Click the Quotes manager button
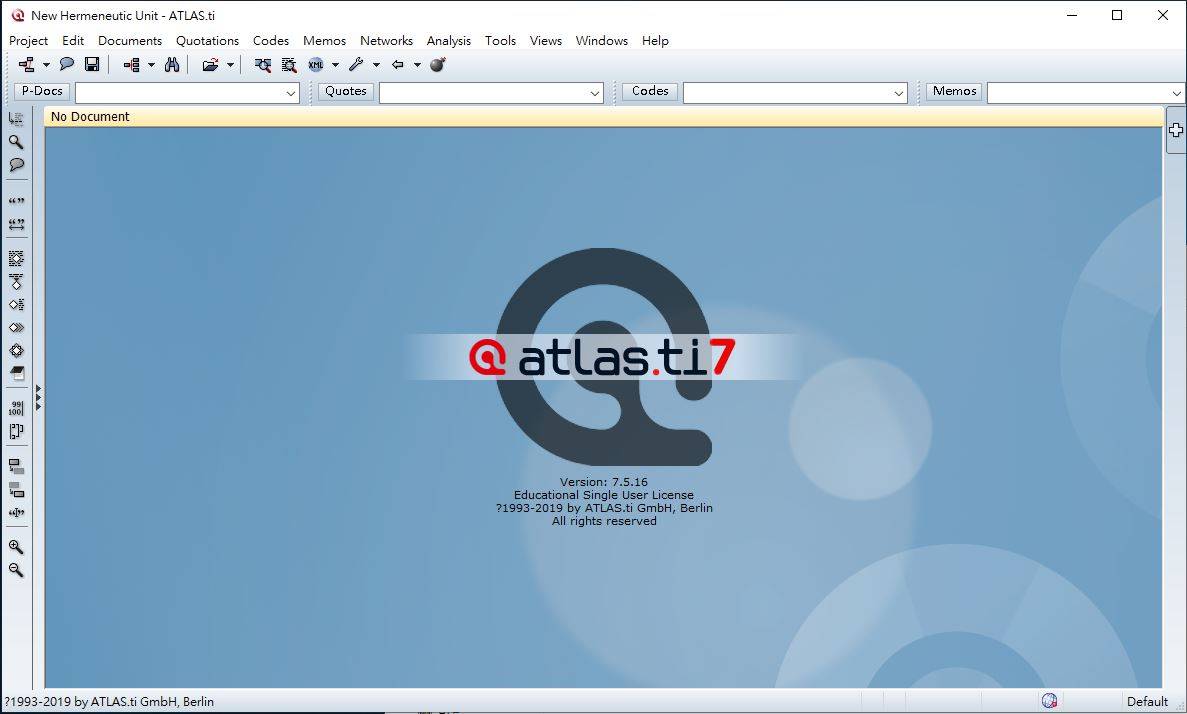This screenshot has height=714, width=1187. point(346,92)
